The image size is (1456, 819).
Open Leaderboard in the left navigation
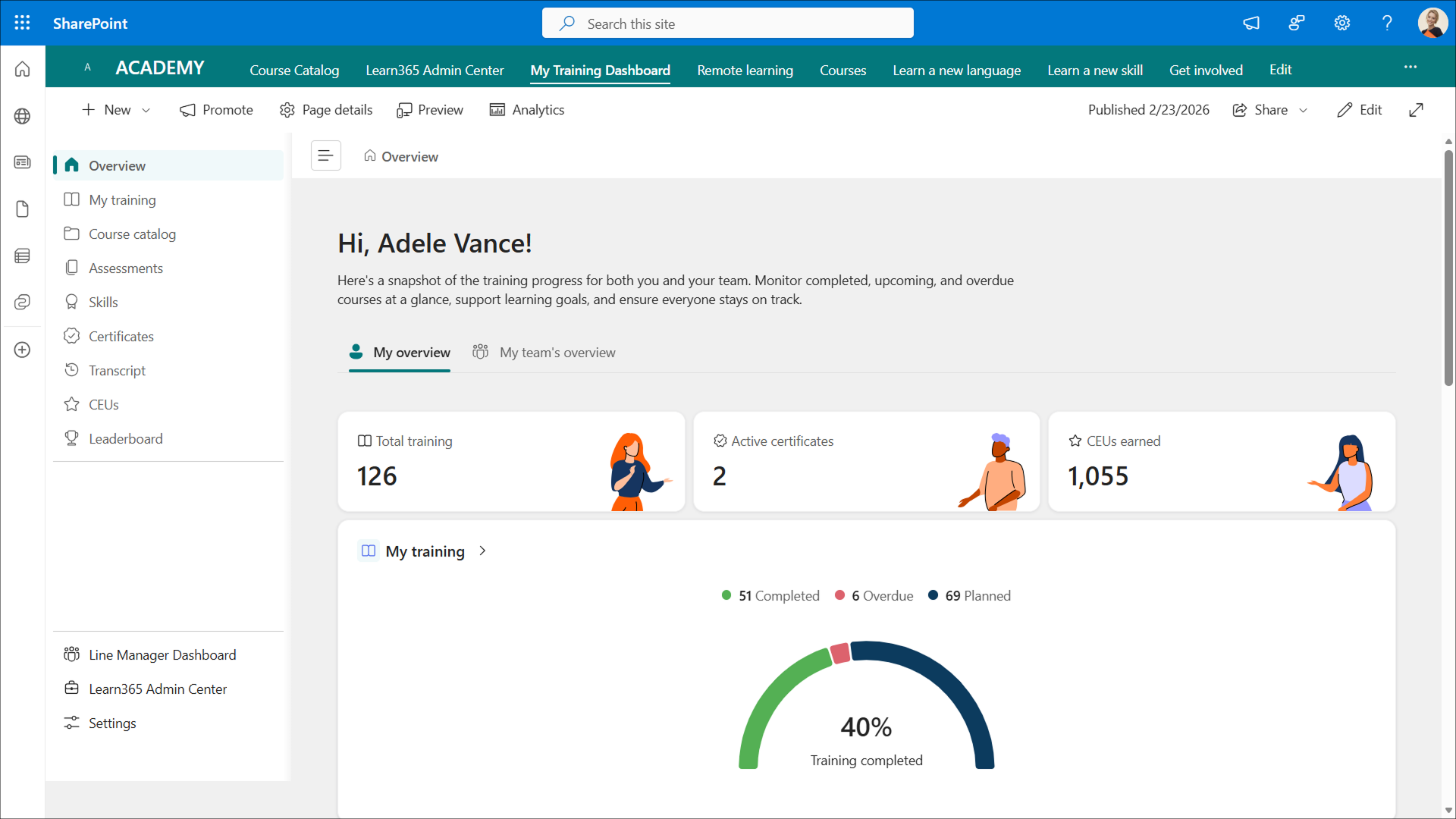(x=168, y=438)
